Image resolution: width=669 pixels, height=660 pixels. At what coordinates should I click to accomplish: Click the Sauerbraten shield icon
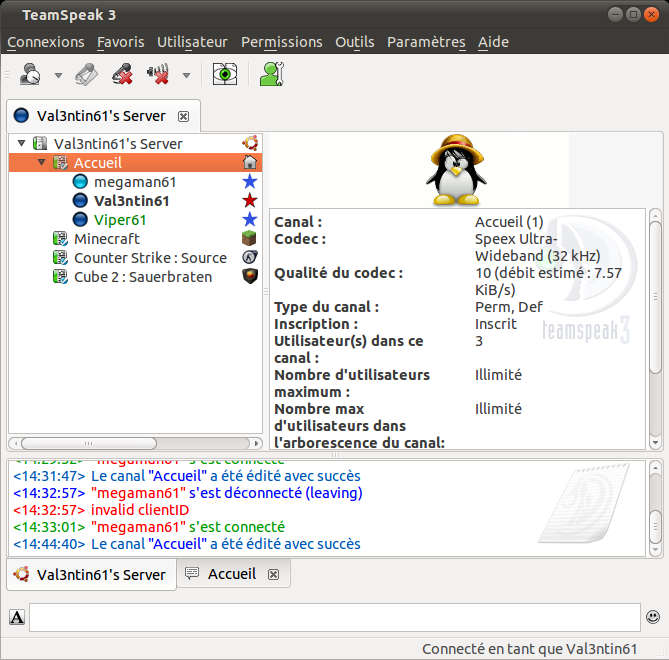(250, 276)
